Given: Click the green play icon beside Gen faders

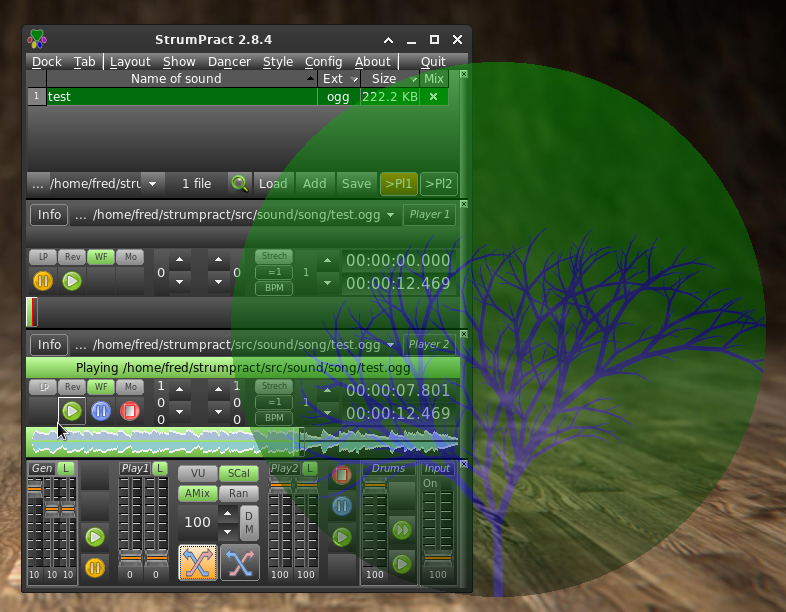Looking at the screenshot, I should tap(95, 537).
